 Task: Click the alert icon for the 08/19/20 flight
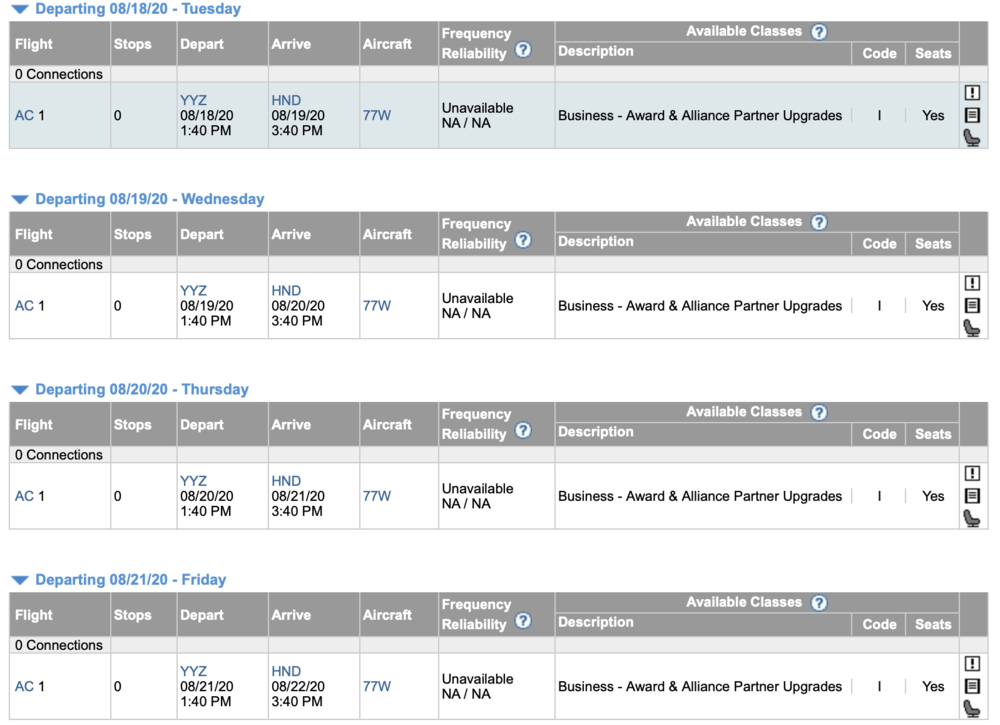(x=972, y=283)
